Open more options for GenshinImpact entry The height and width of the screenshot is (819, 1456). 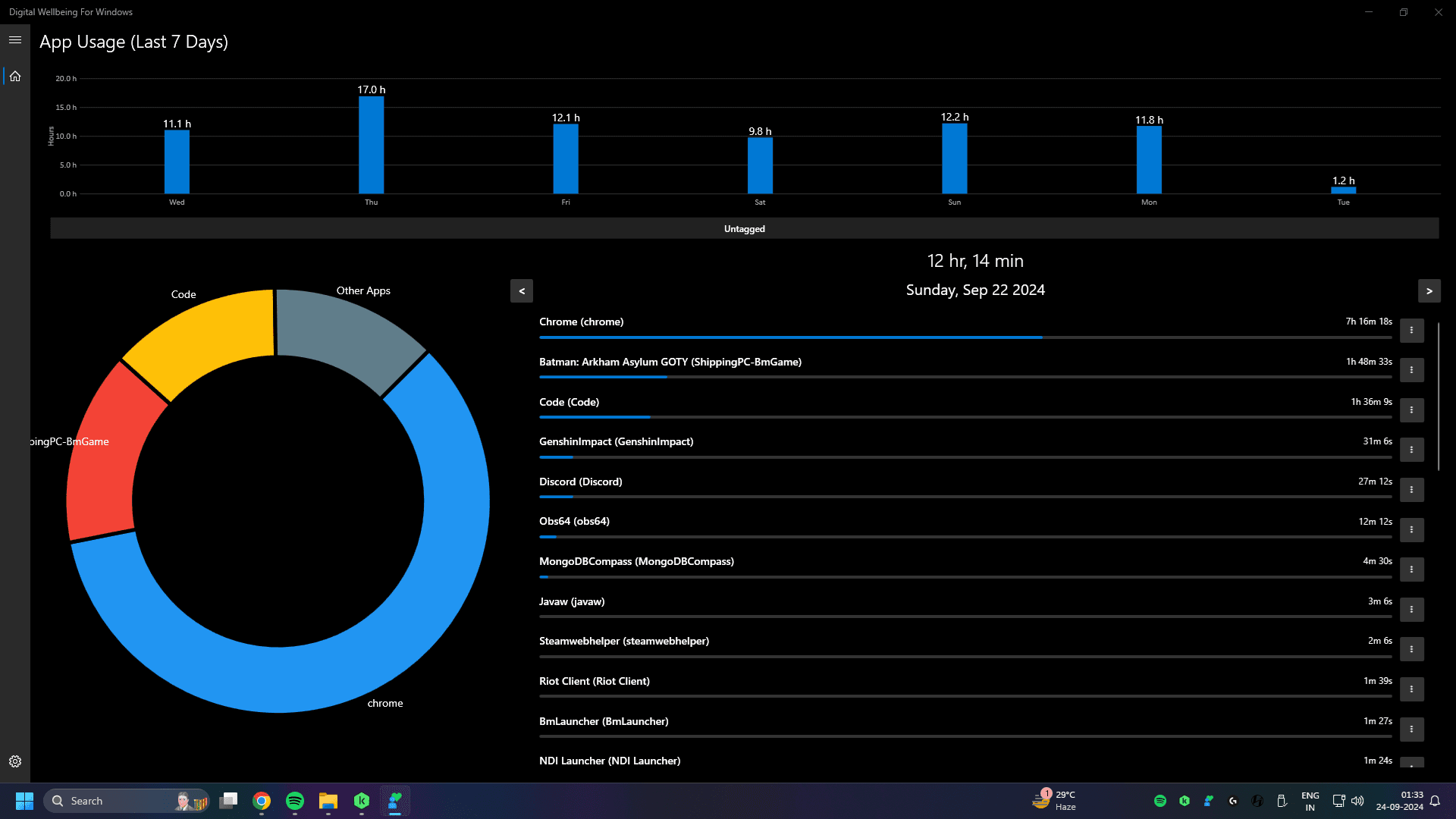point(1411,450)
